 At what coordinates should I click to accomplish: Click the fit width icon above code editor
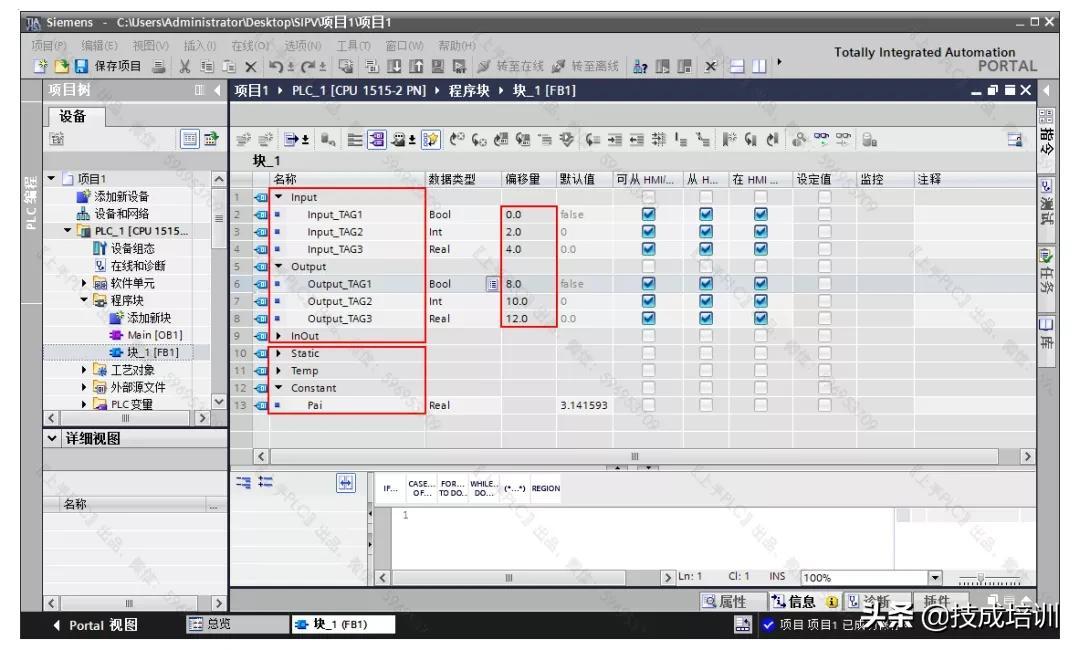pos(346,483)
